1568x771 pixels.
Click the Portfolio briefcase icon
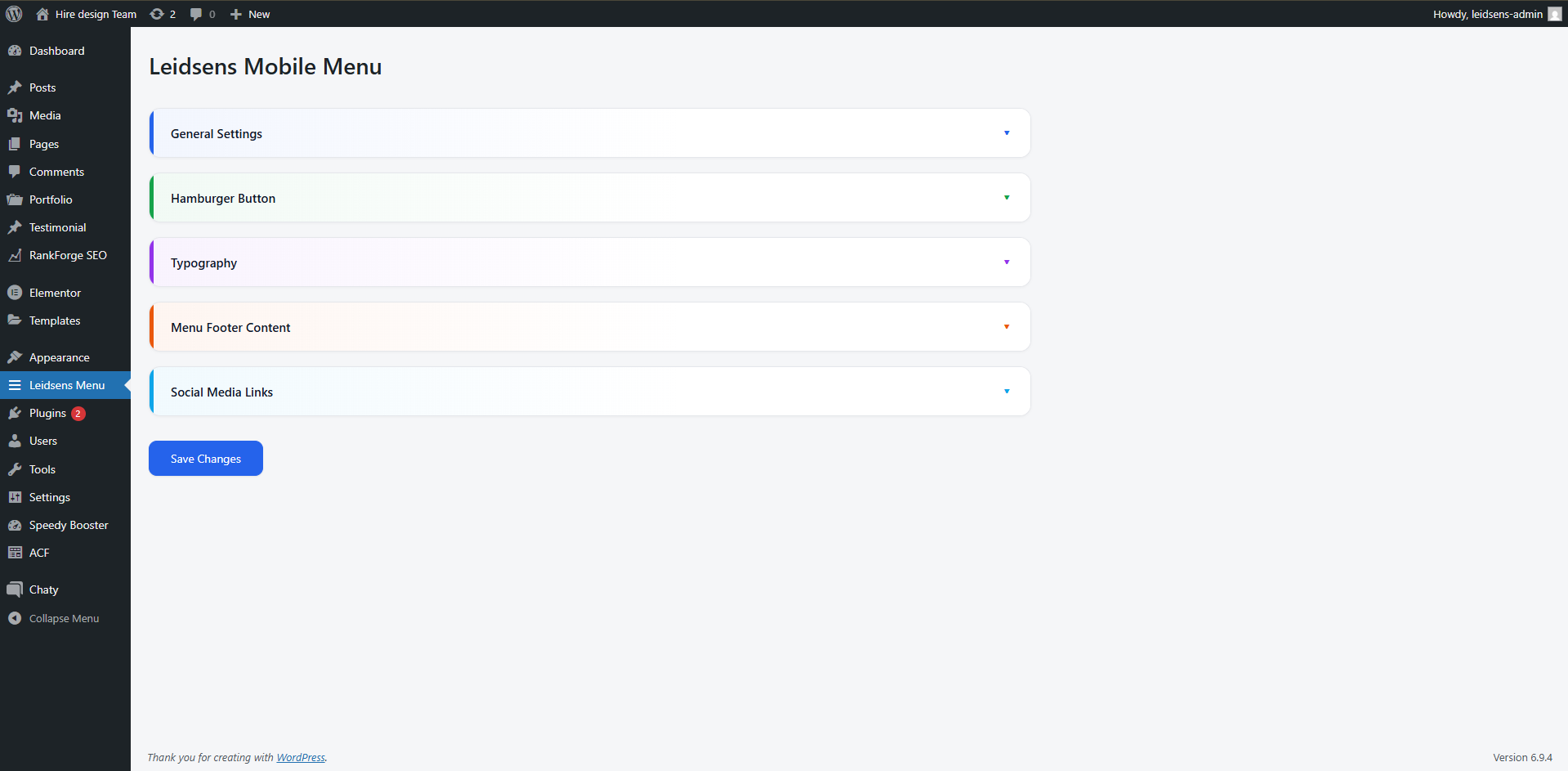(x=16, y=199)
